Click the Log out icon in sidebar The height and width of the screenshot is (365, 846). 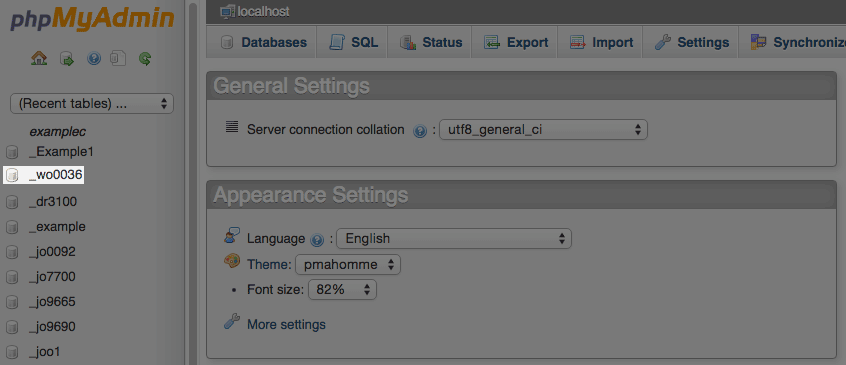(x=66, y=58)
